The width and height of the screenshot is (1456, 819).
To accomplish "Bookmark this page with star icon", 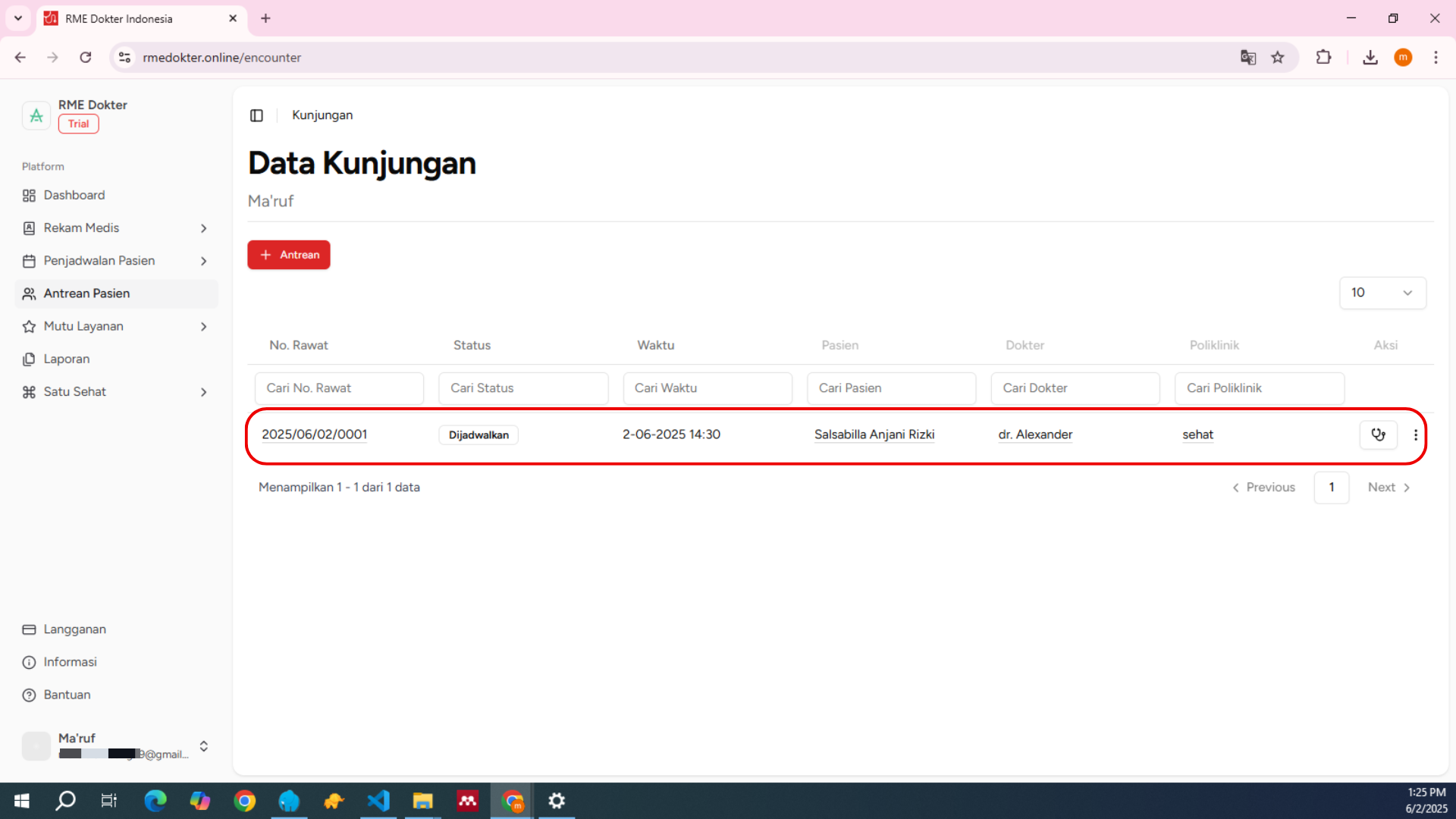I will point(1278,58).
